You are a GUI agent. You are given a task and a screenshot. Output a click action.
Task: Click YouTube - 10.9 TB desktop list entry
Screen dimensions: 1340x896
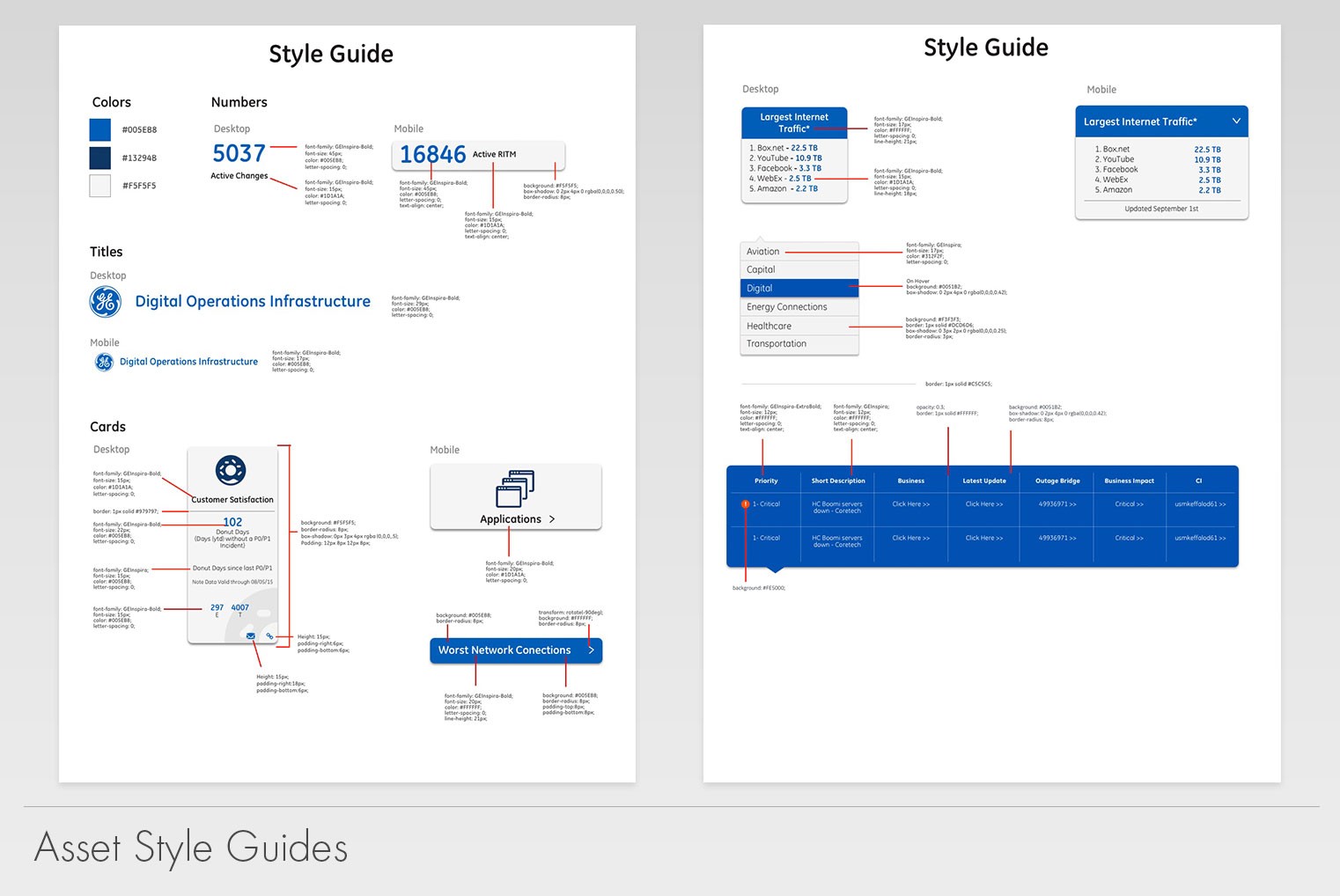(x=785, y=158)
